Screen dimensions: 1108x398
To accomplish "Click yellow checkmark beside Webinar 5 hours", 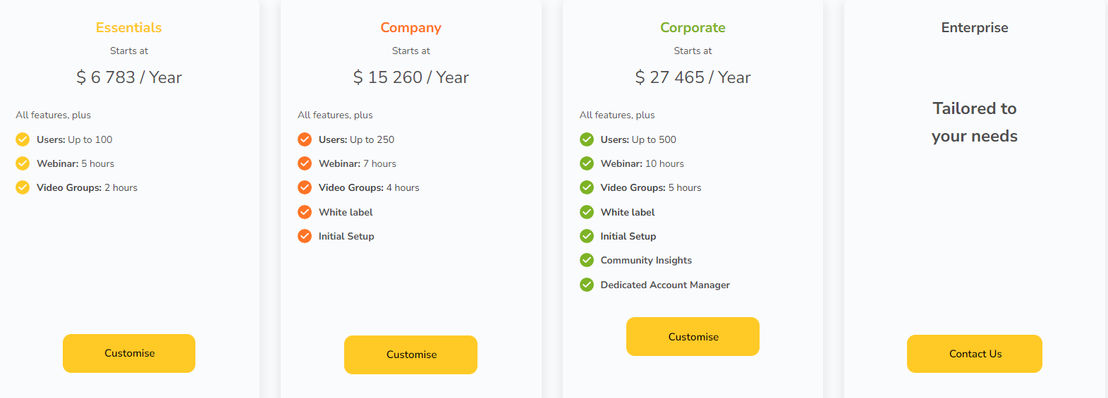I will click(x=23, y=163).
